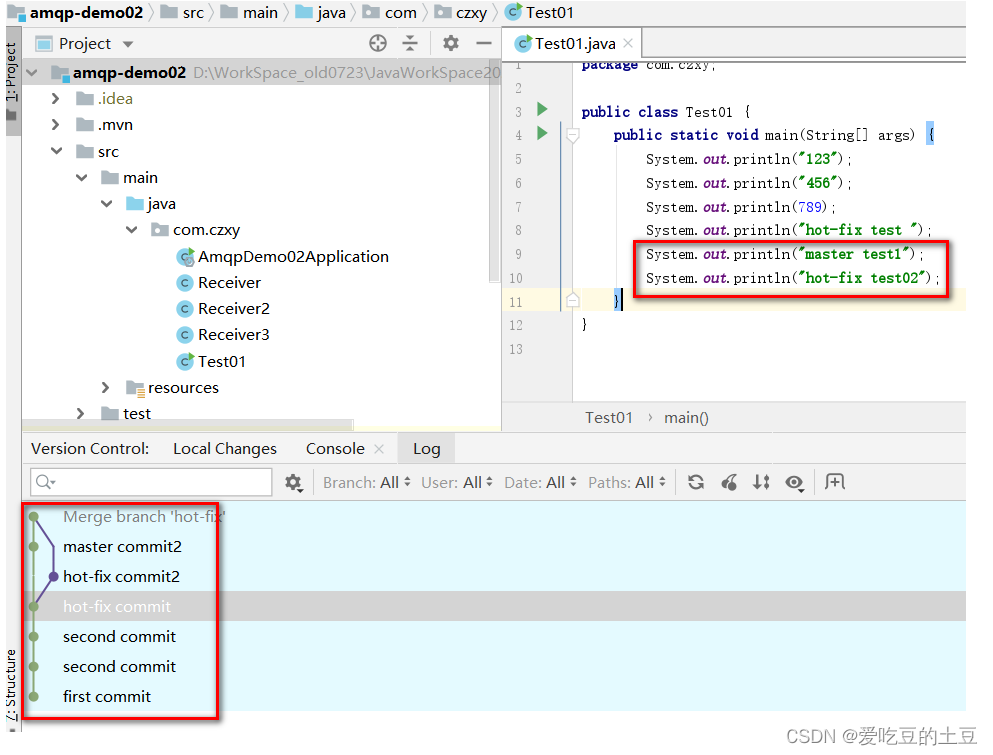The width and height of the screenshot is (993, 755).
Task: Expand the resources folder
Action: pos(105,388)
